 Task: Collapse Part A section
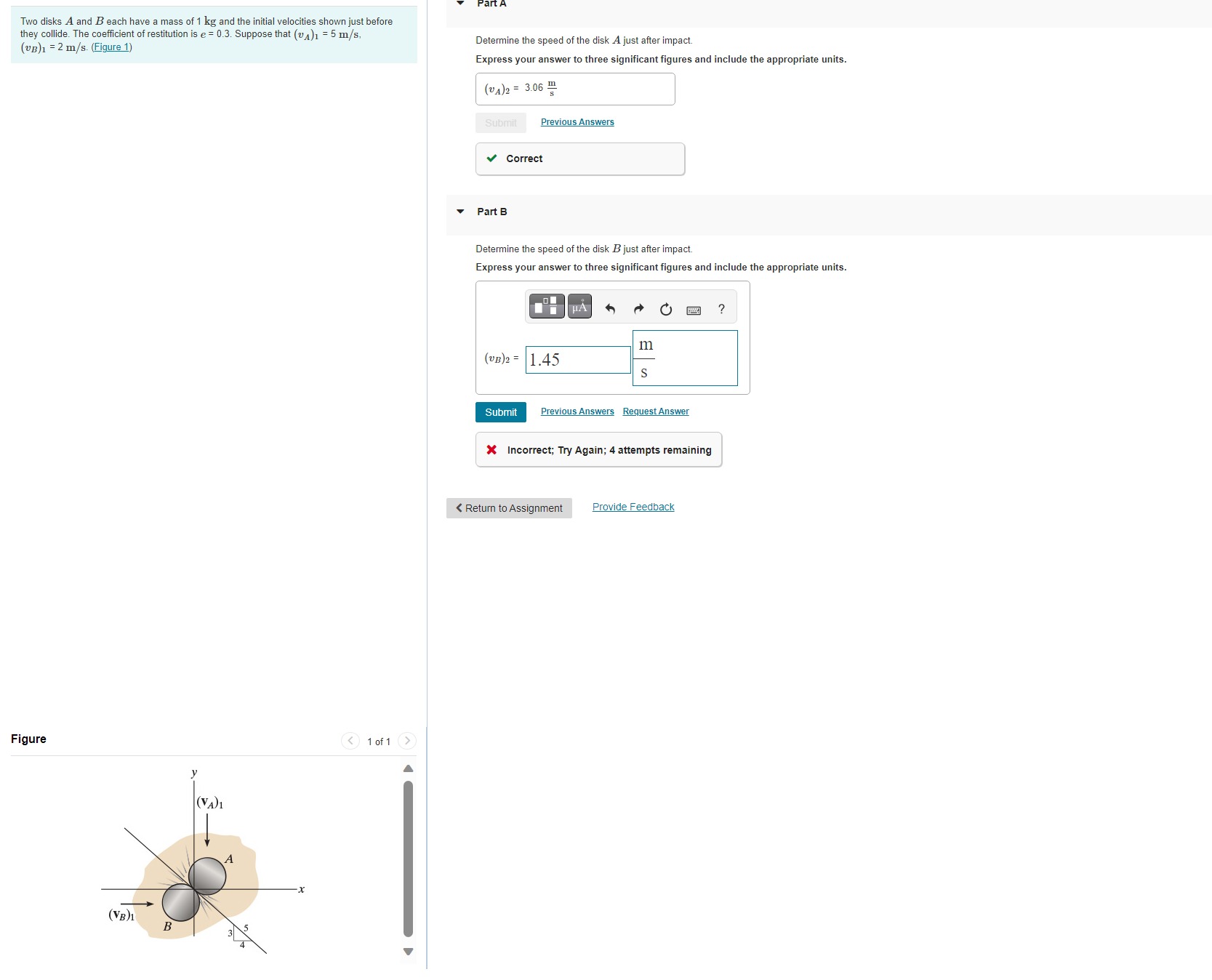point(459,4)
